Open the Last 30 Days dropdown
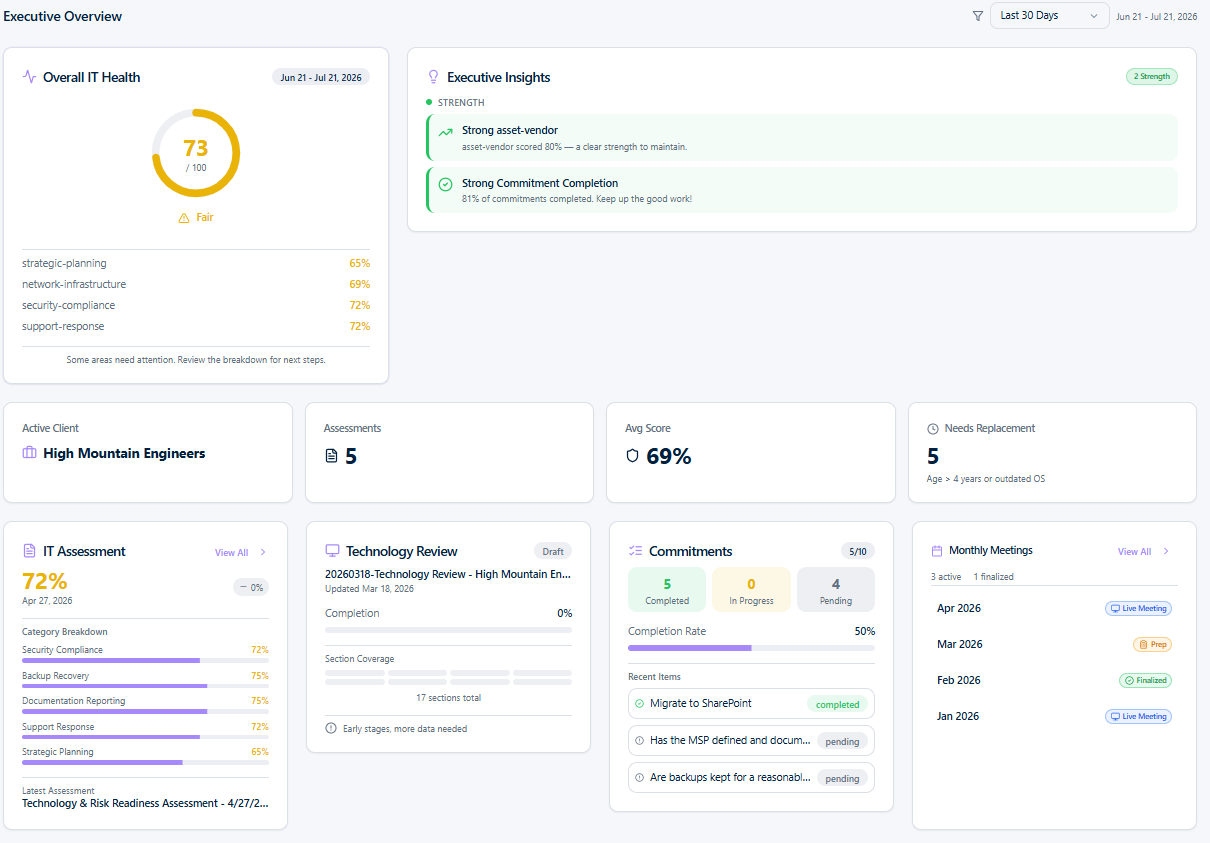Image resolution: width=1210 pixels, height=843 pixels. tap(1049, 16)
